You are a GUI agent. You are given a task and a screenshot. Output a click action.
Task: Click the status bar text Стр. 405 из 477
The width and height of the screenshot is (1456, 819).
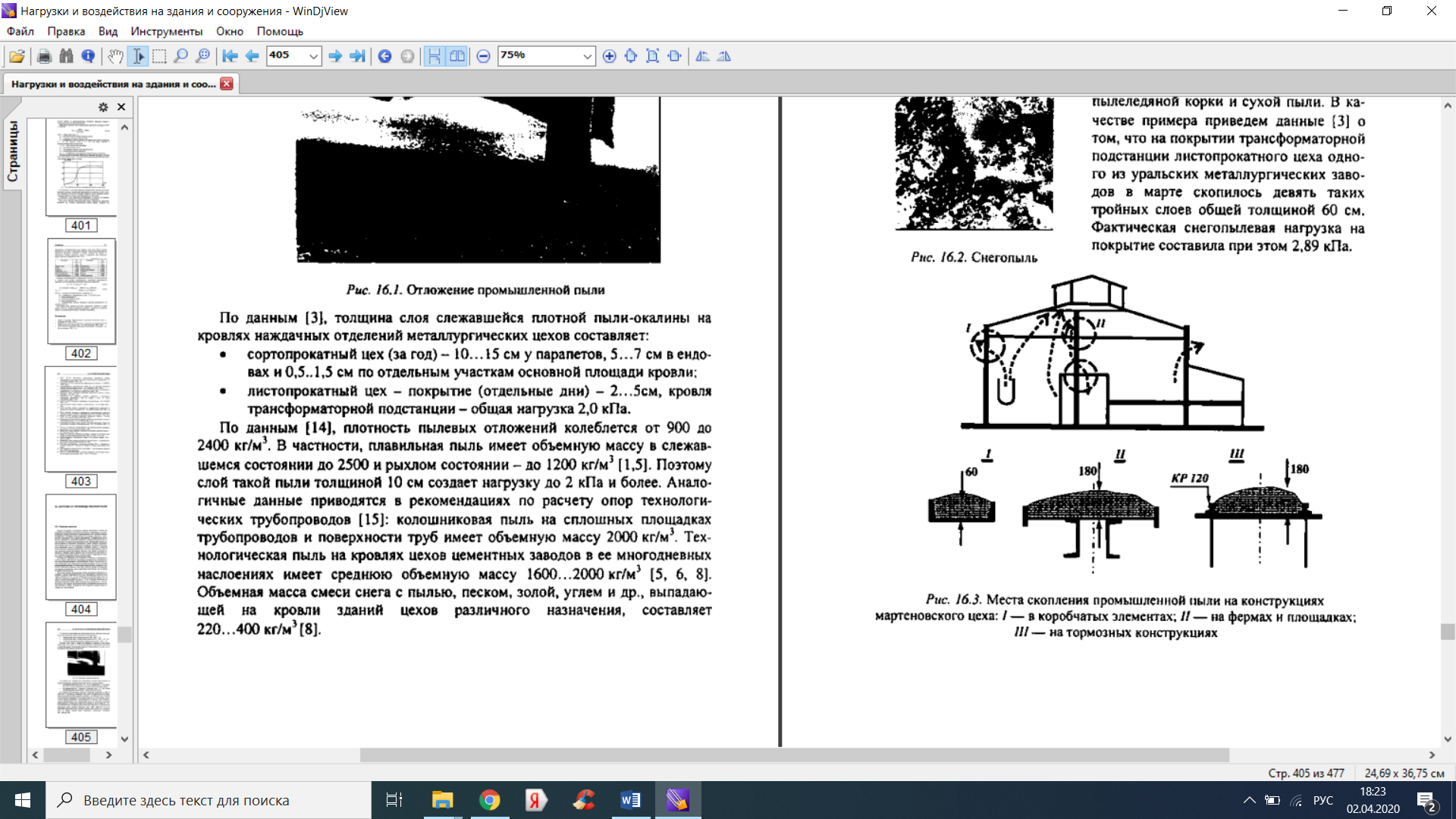pyautogui.click(x=1306, y=773)
